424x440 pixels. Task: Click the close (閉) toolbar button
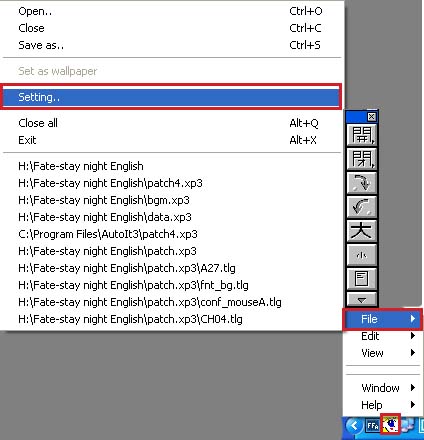[362, 158]
